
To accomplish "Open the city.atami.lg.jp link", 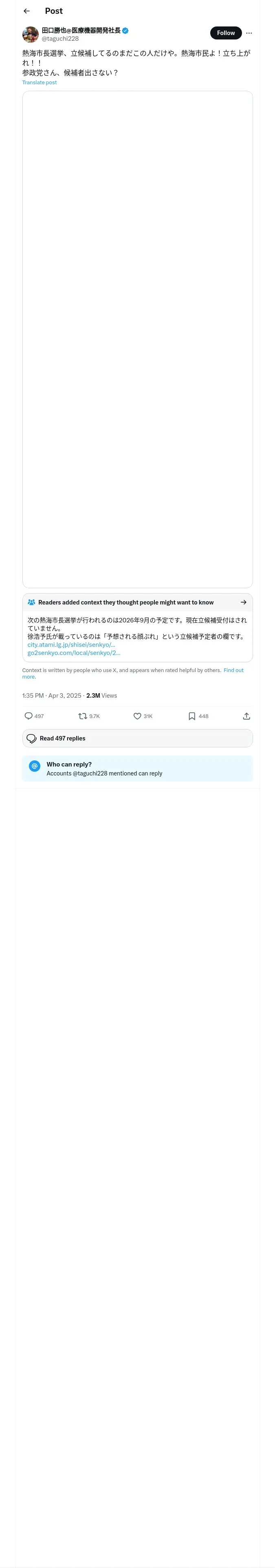I will coord(71,645).
